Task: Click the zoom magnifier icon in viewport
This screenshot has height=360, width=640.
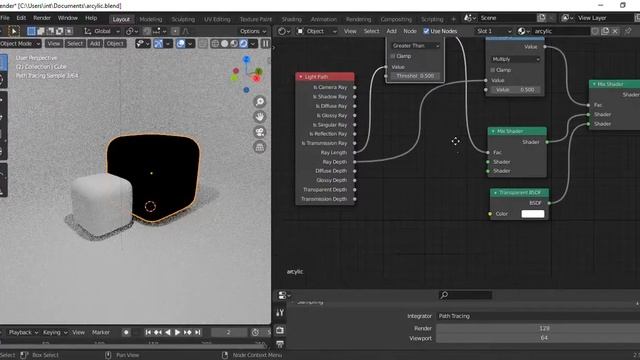Action: (x=260, y=101)
